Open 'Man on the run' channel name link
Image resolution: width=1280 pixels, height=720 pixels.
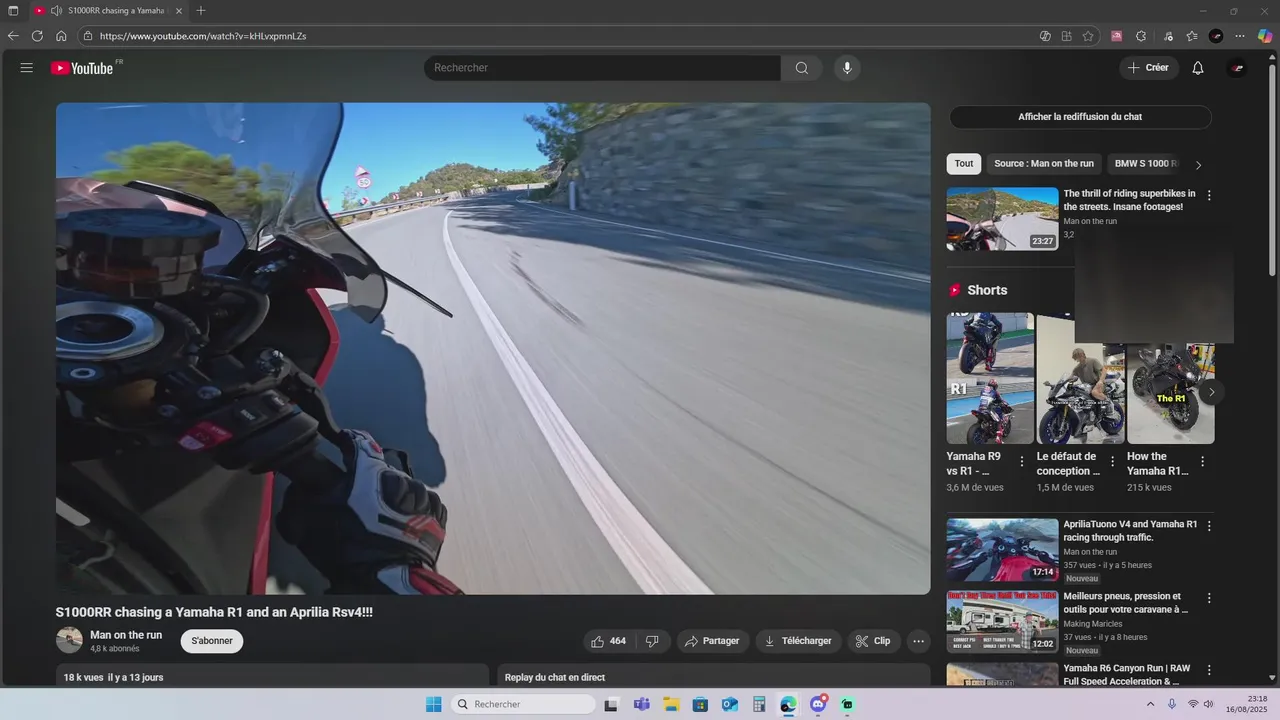(x=126, y=635)
